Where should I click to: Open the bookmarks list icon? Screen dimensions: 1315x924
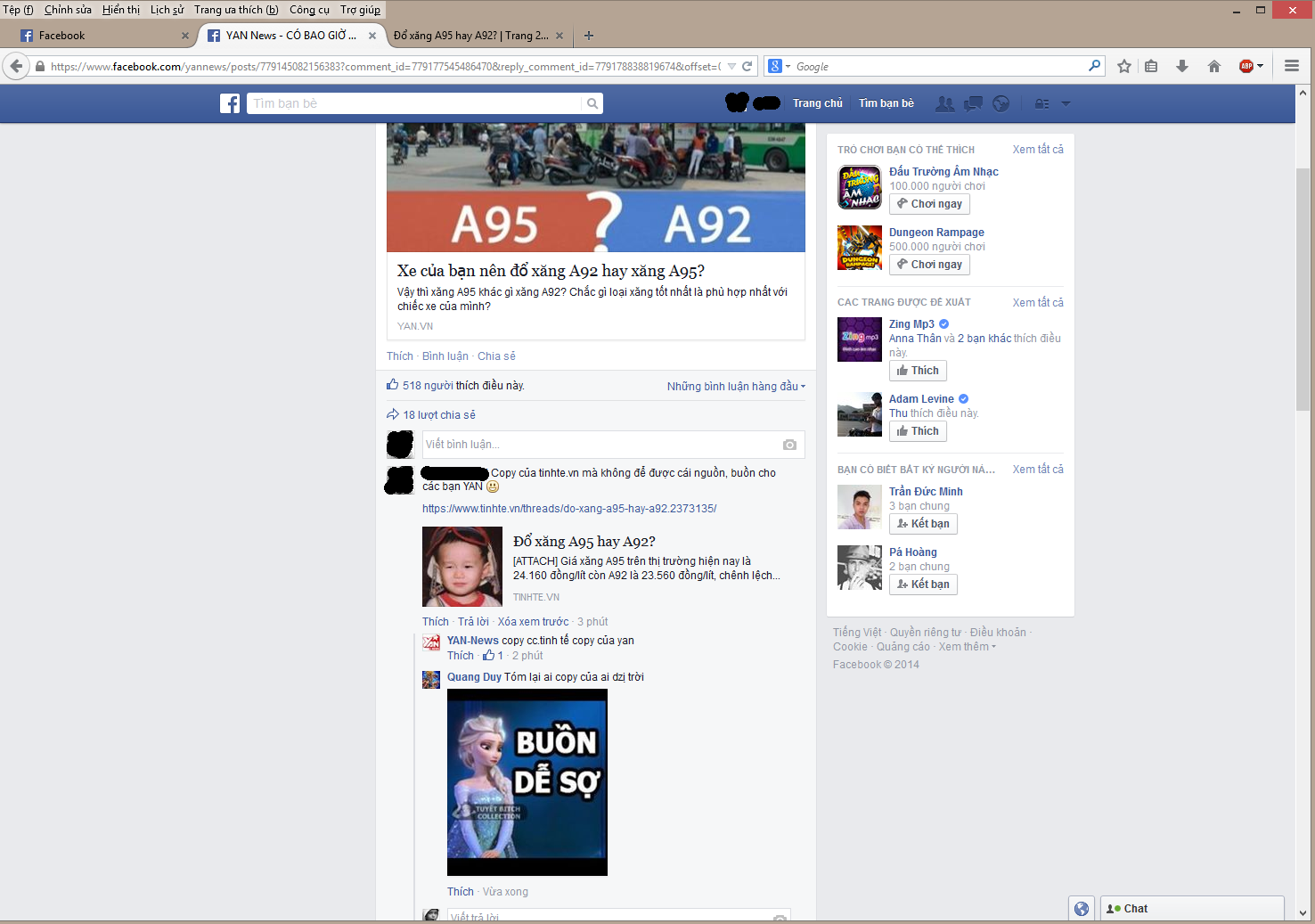pos(1151,66)
